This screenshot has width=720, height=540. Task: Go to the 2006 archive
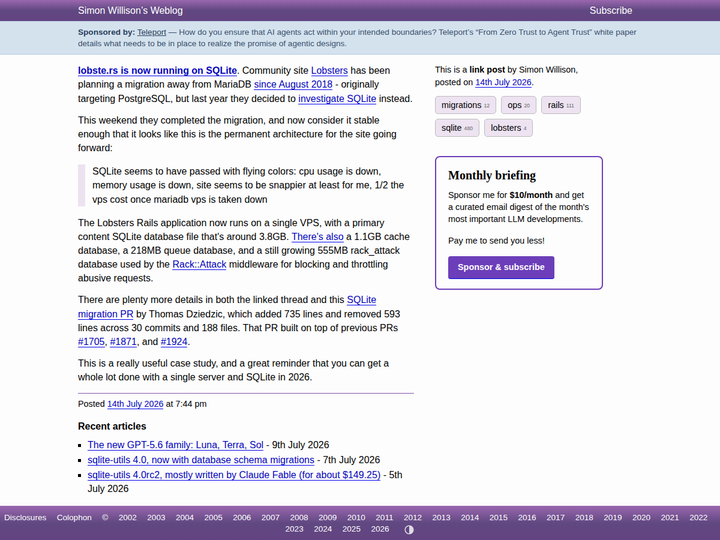[x=242, y=518]
